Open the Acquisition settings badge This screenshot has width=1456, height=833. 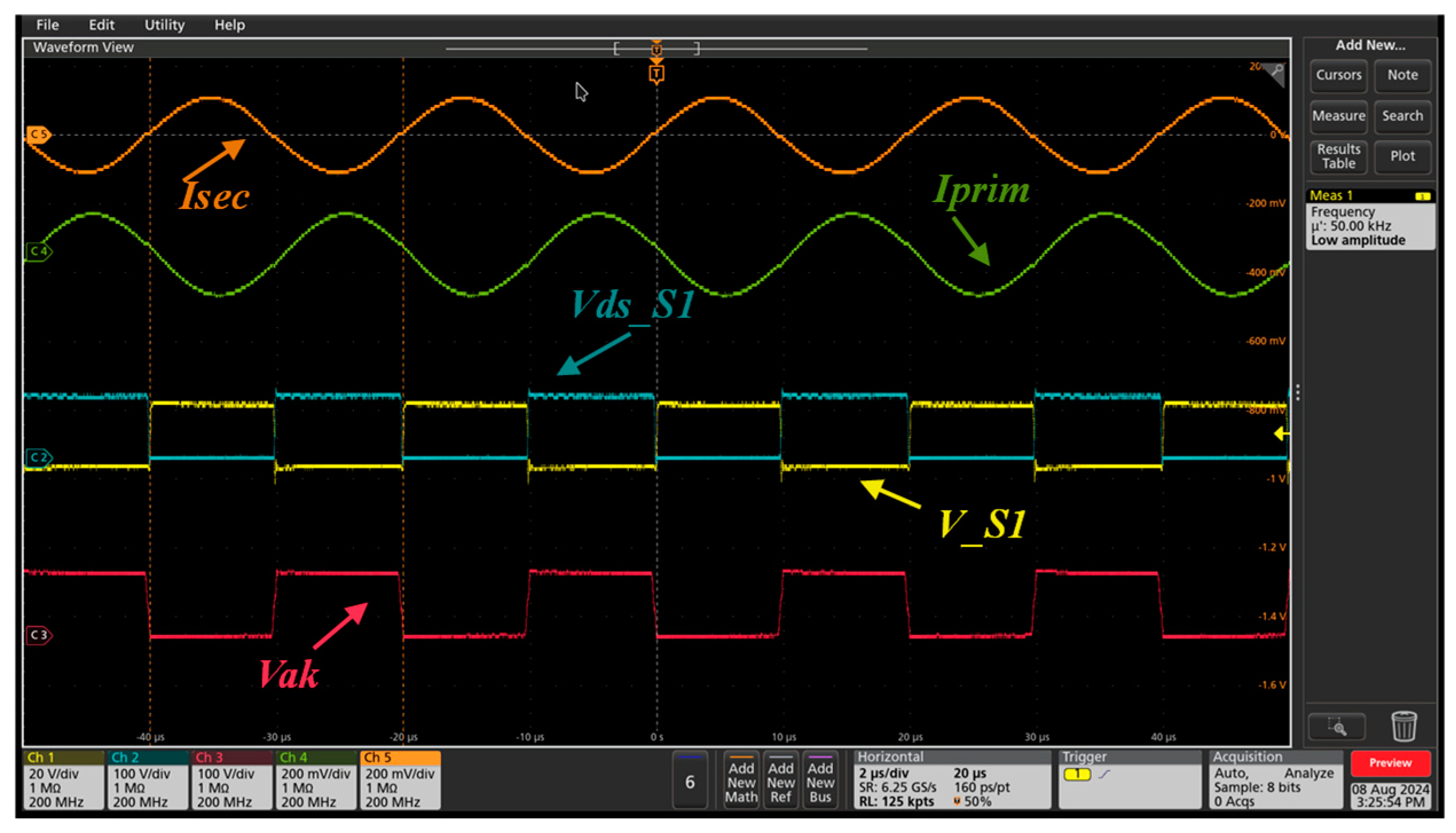point(1275,780)
